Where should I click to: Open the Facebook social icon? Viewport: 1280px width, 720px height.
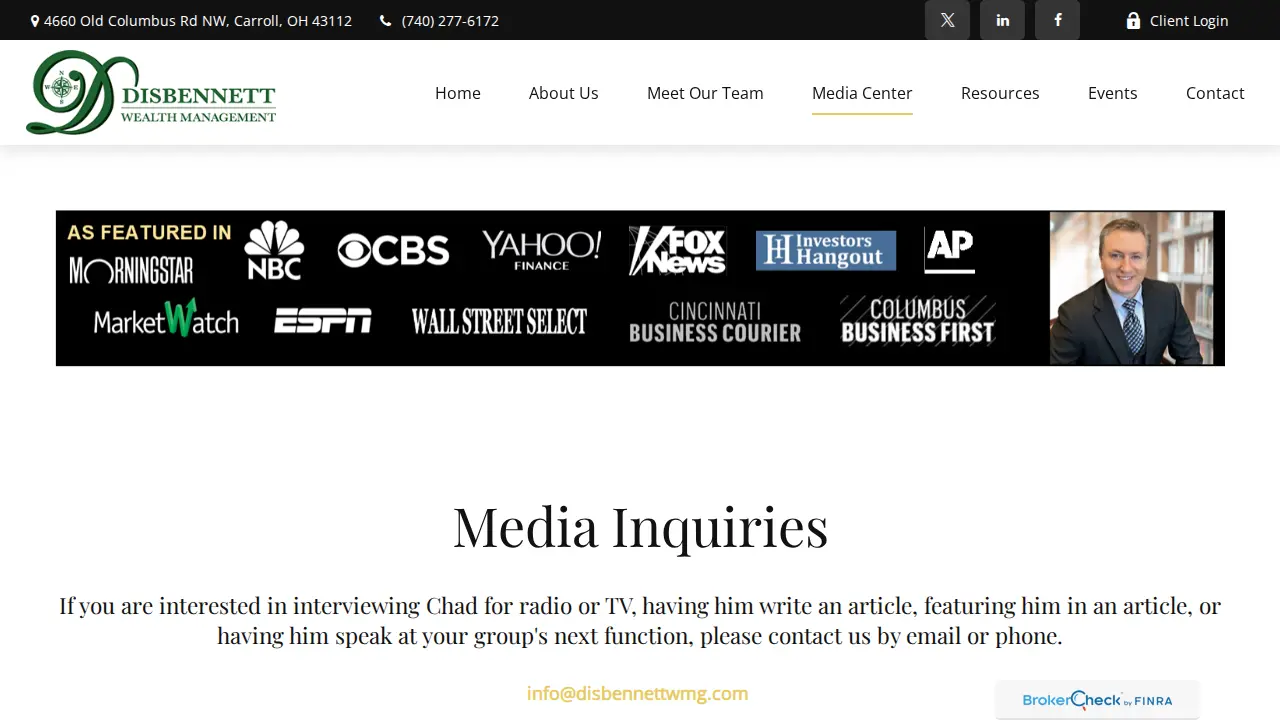(1057, 20)
